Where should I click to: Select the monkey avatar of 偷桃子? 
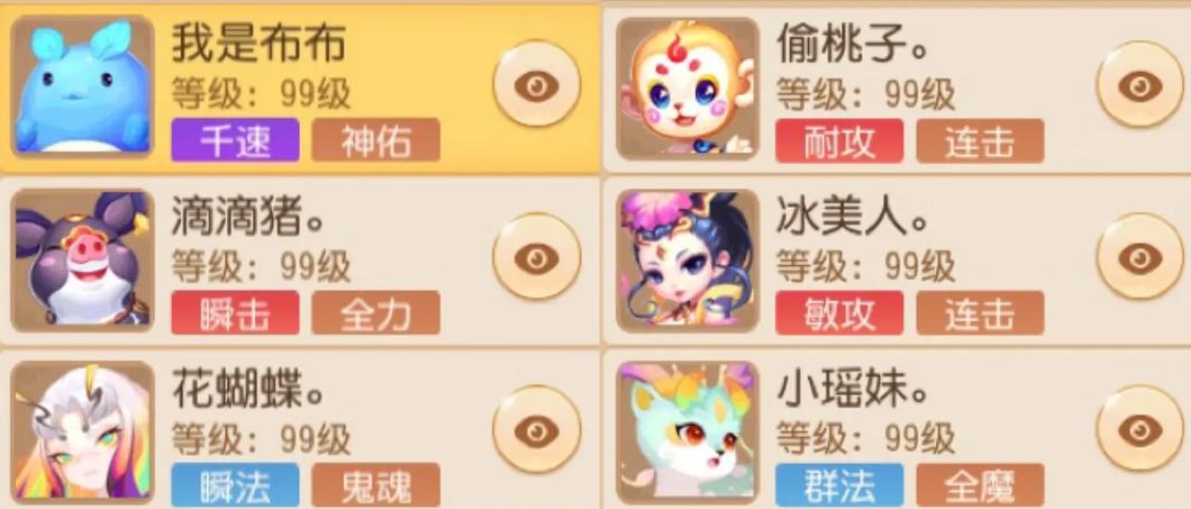687,88
